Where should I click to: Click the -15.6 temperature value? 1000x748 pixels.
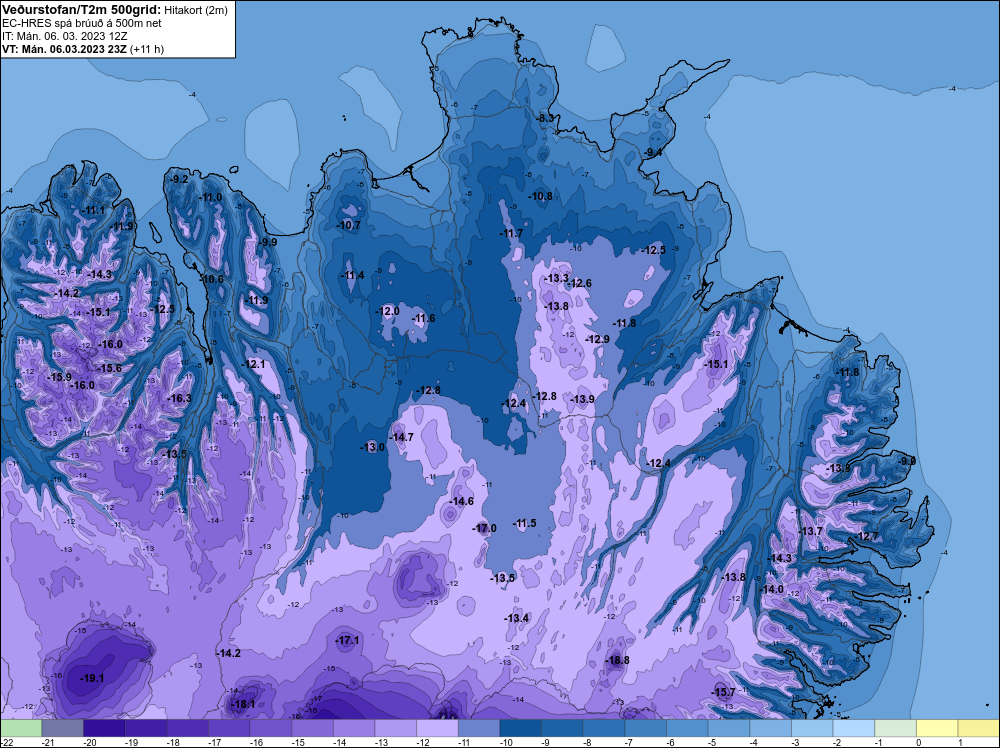(109, 368)
